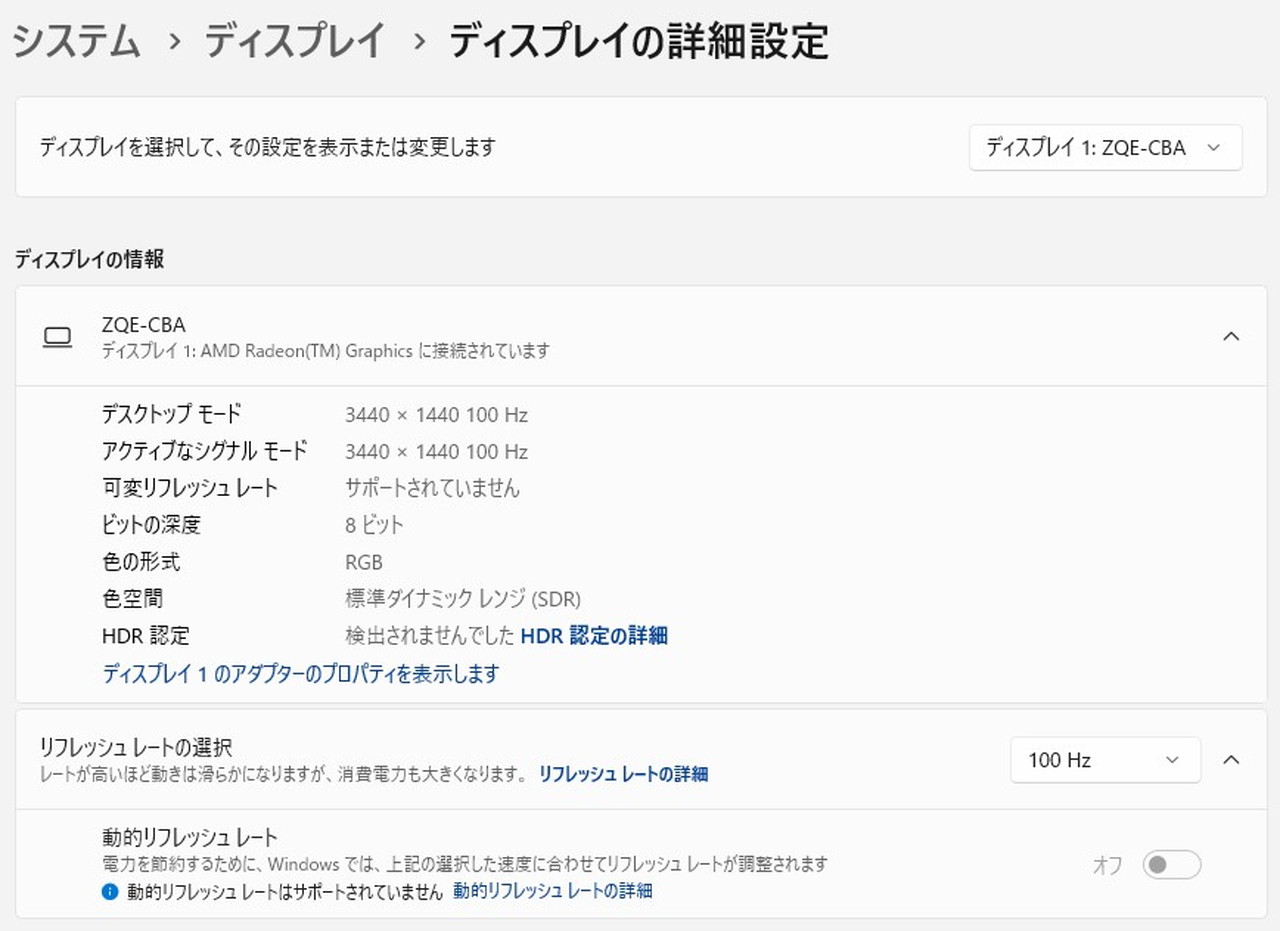
Task: Go back to システム in the breadcrumb
Action: (x=76, y=42)
